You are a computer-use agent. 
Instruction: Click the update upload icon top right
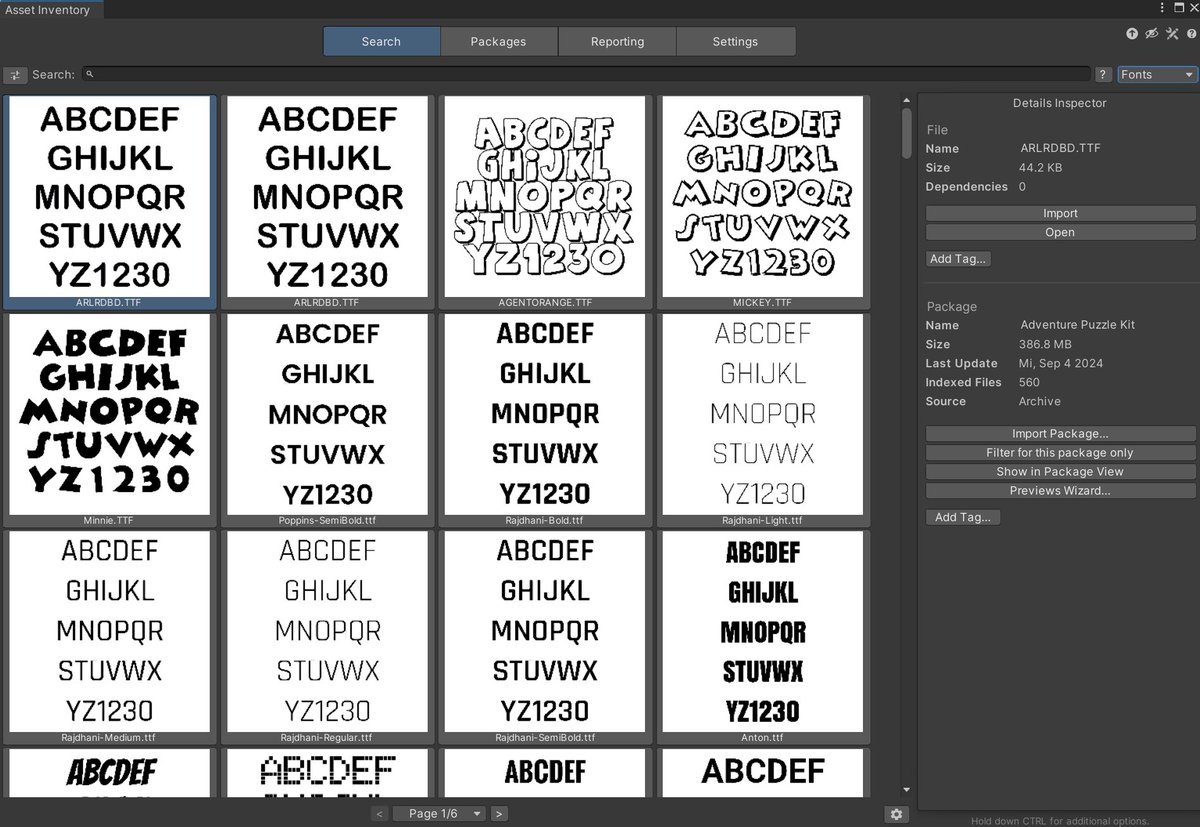tap(1133, 33)
